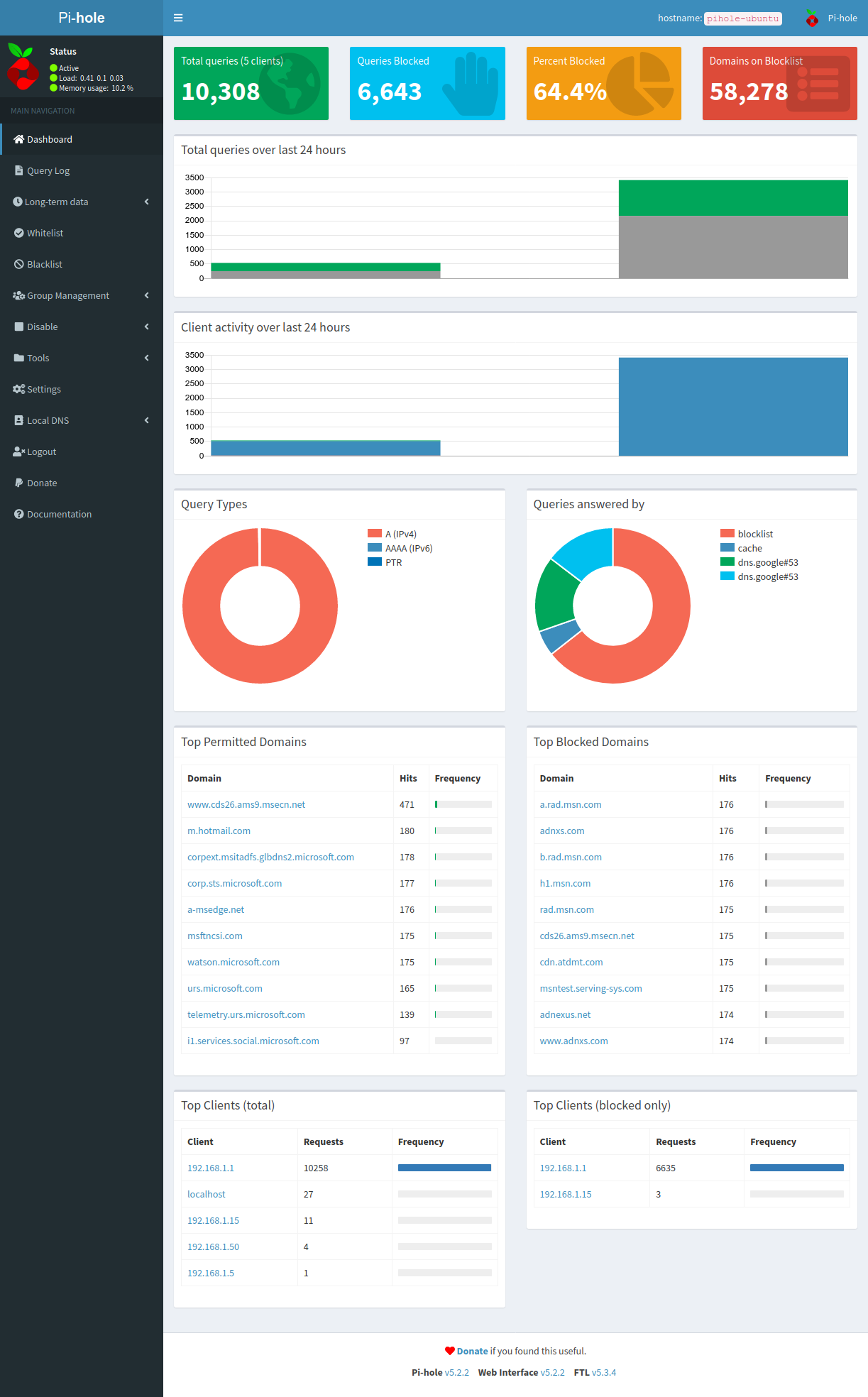Click the Donate PayPal icon
Screen dimensions: 868x1397
(19, 483)
